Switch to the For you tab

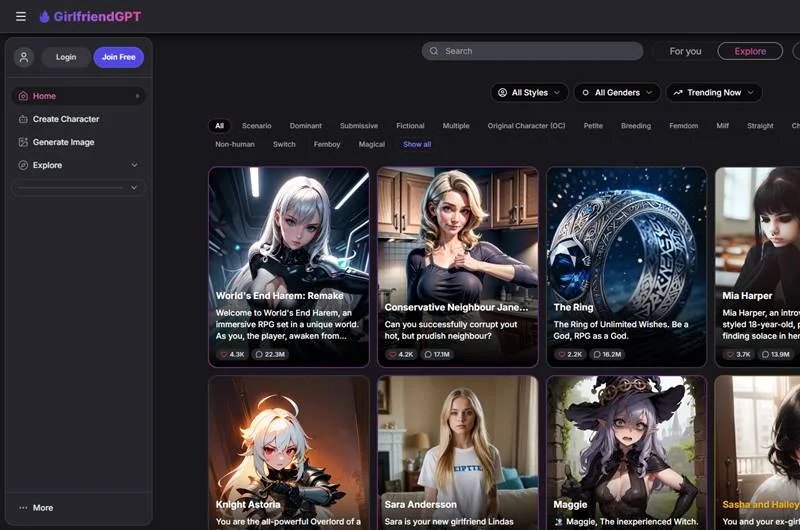(x=685, y=51)
